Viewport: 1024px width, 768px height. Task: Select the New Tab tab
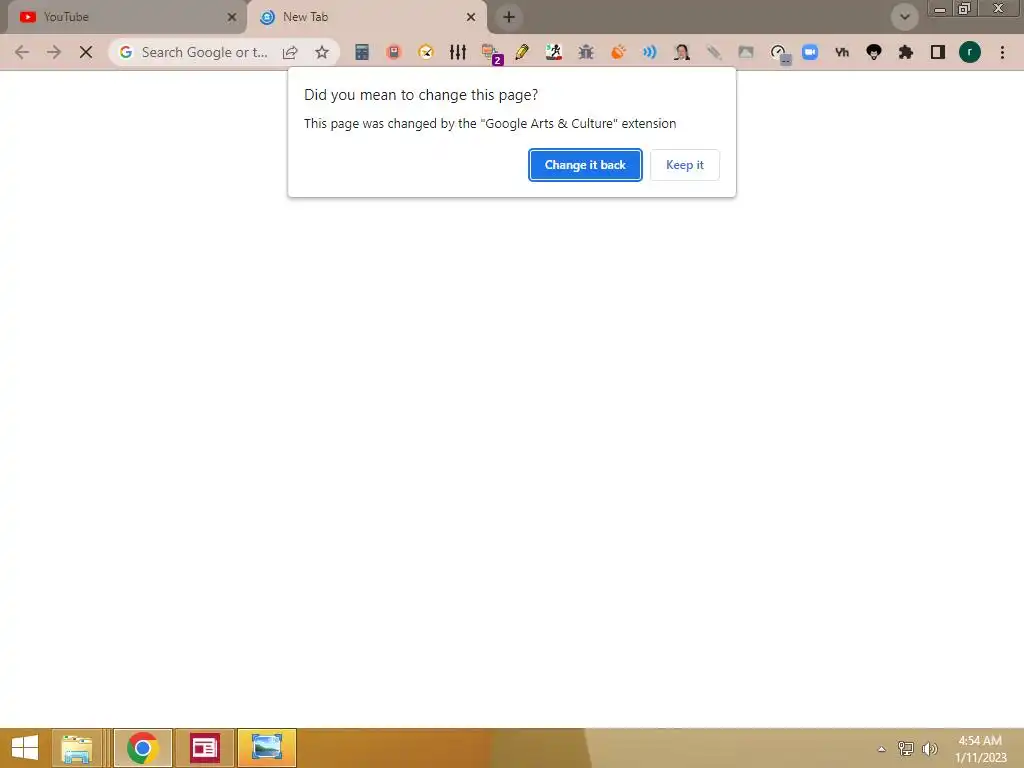366,17
